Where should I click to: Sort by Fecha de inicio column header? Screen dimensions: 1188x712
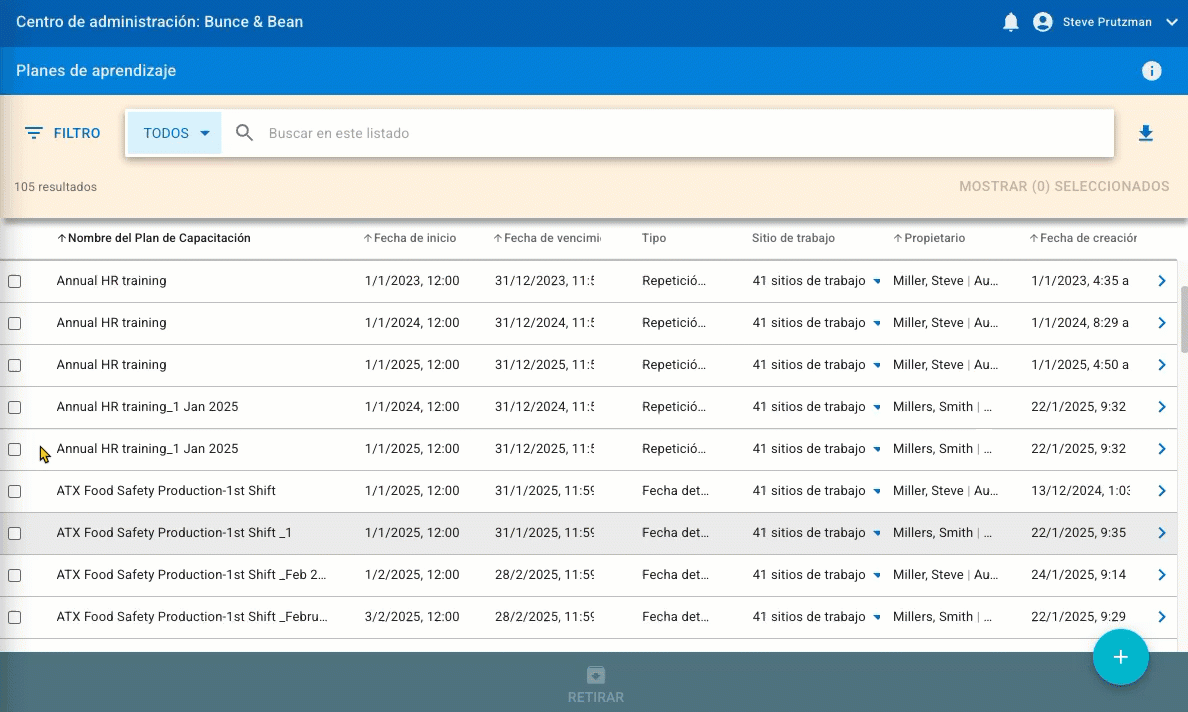click(x=410, y=238)
